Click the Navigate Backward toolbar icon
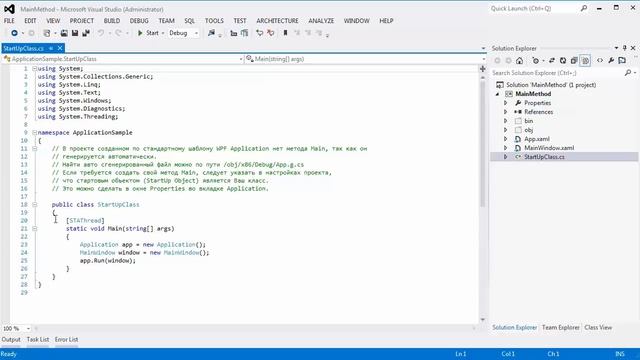This screenshot has width=640, height=360. tap(14, 33)
